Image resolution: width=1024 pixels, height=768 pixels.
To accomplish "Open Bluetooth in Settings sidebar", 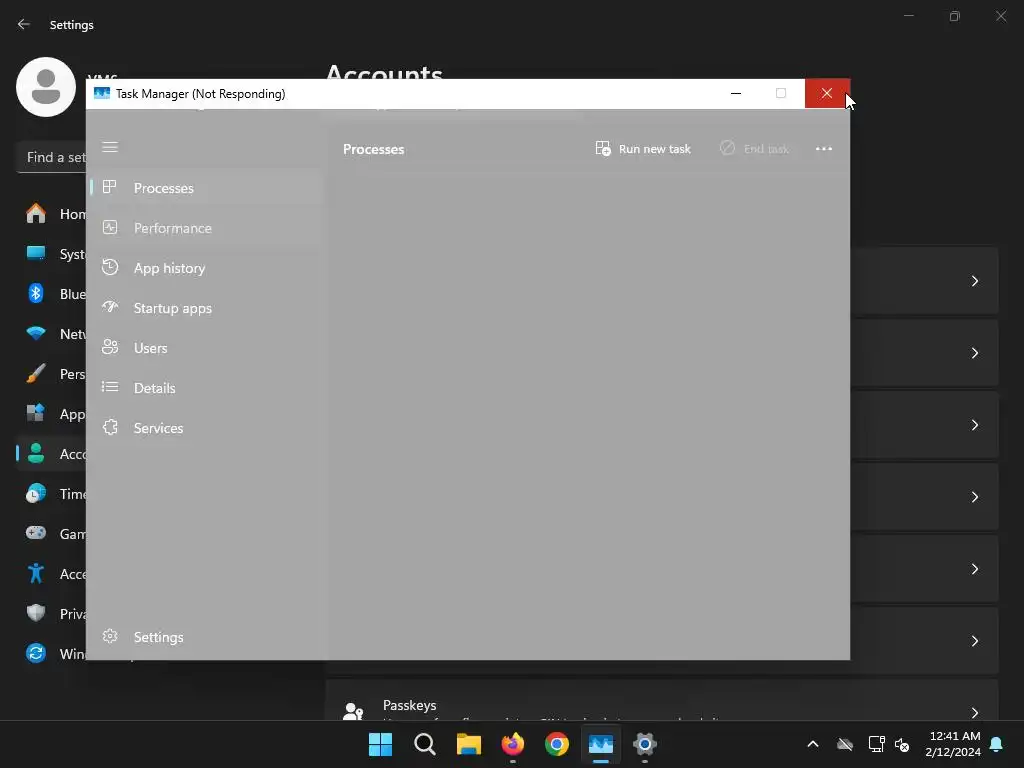I will (52, 294).
